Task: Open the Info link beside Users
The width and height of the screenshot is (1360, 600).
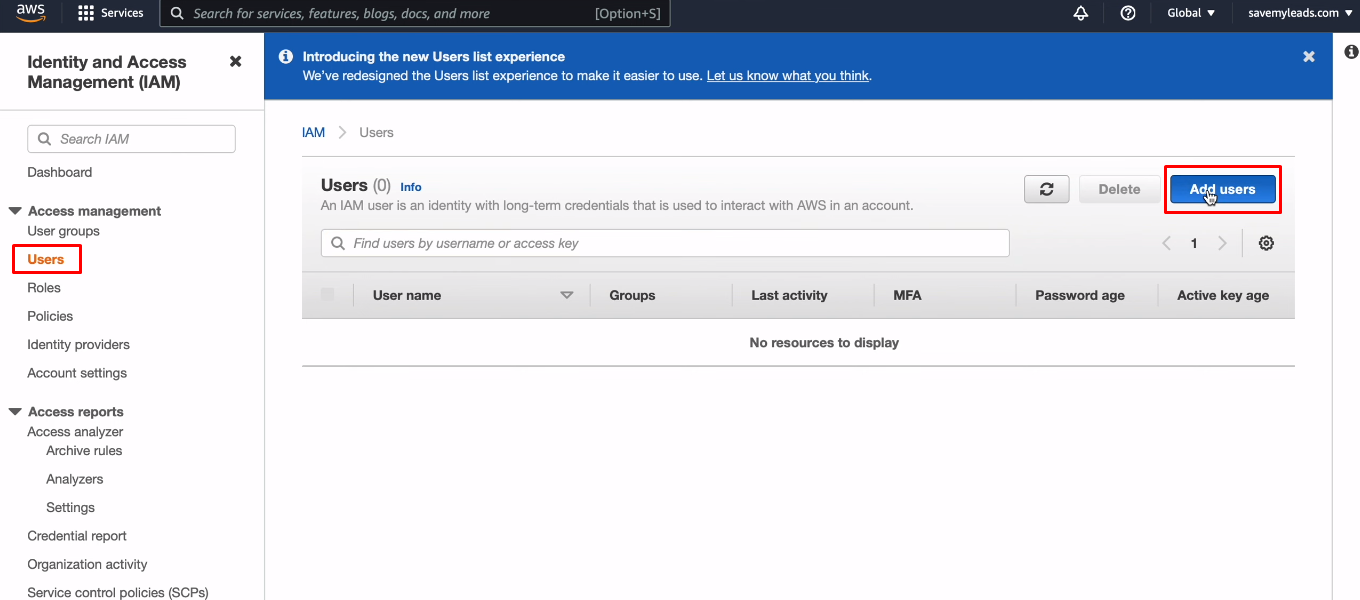Action: pos(411,187)
